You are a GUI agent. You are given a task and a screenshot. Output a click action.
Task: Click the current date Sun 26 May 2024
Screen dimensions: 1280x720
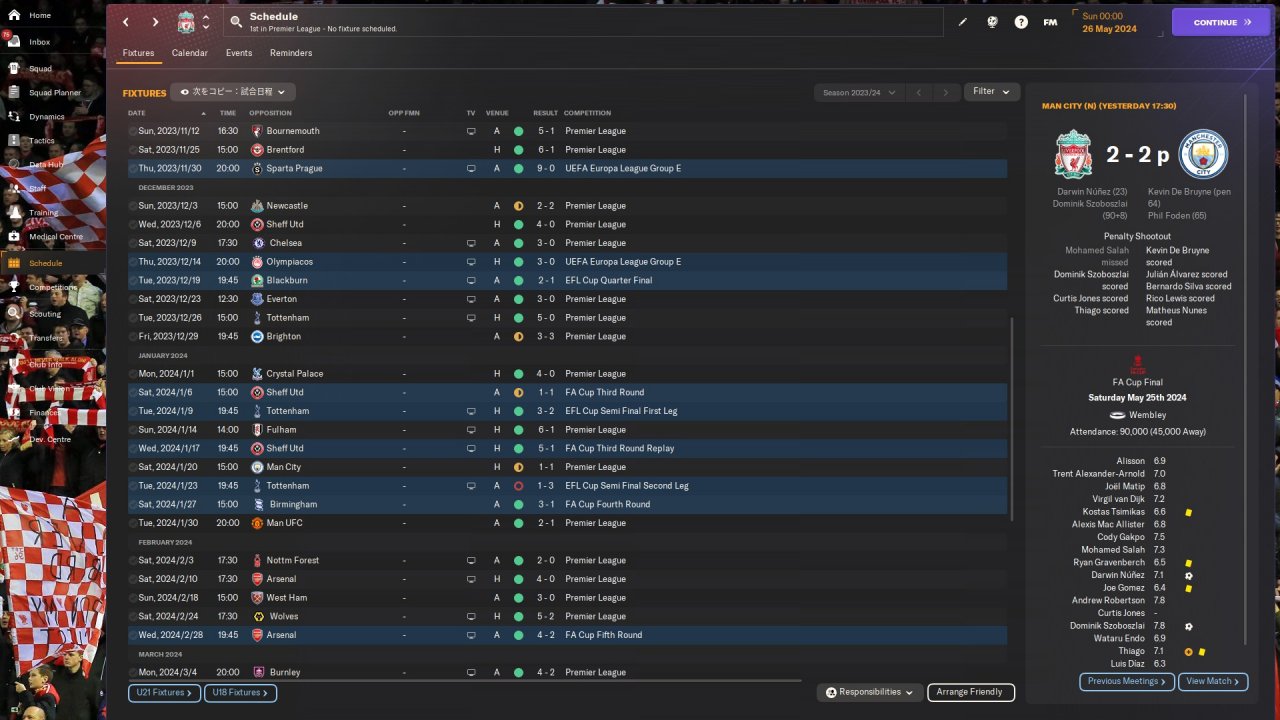pos(1109,22)
